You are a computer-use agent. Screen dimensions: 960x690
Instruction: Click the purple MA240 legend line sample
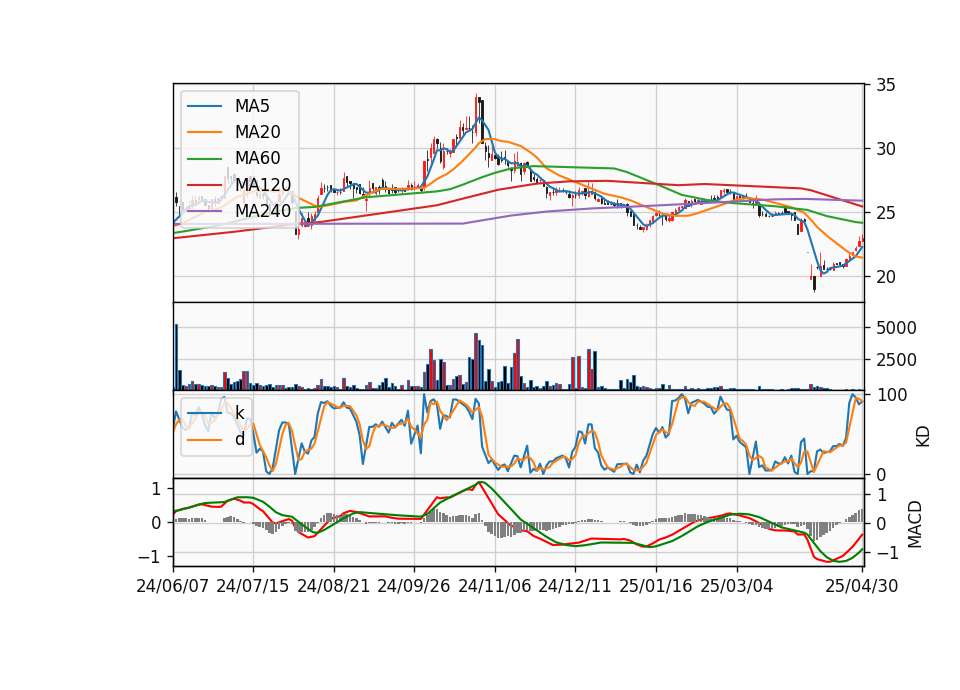point(204,211)
